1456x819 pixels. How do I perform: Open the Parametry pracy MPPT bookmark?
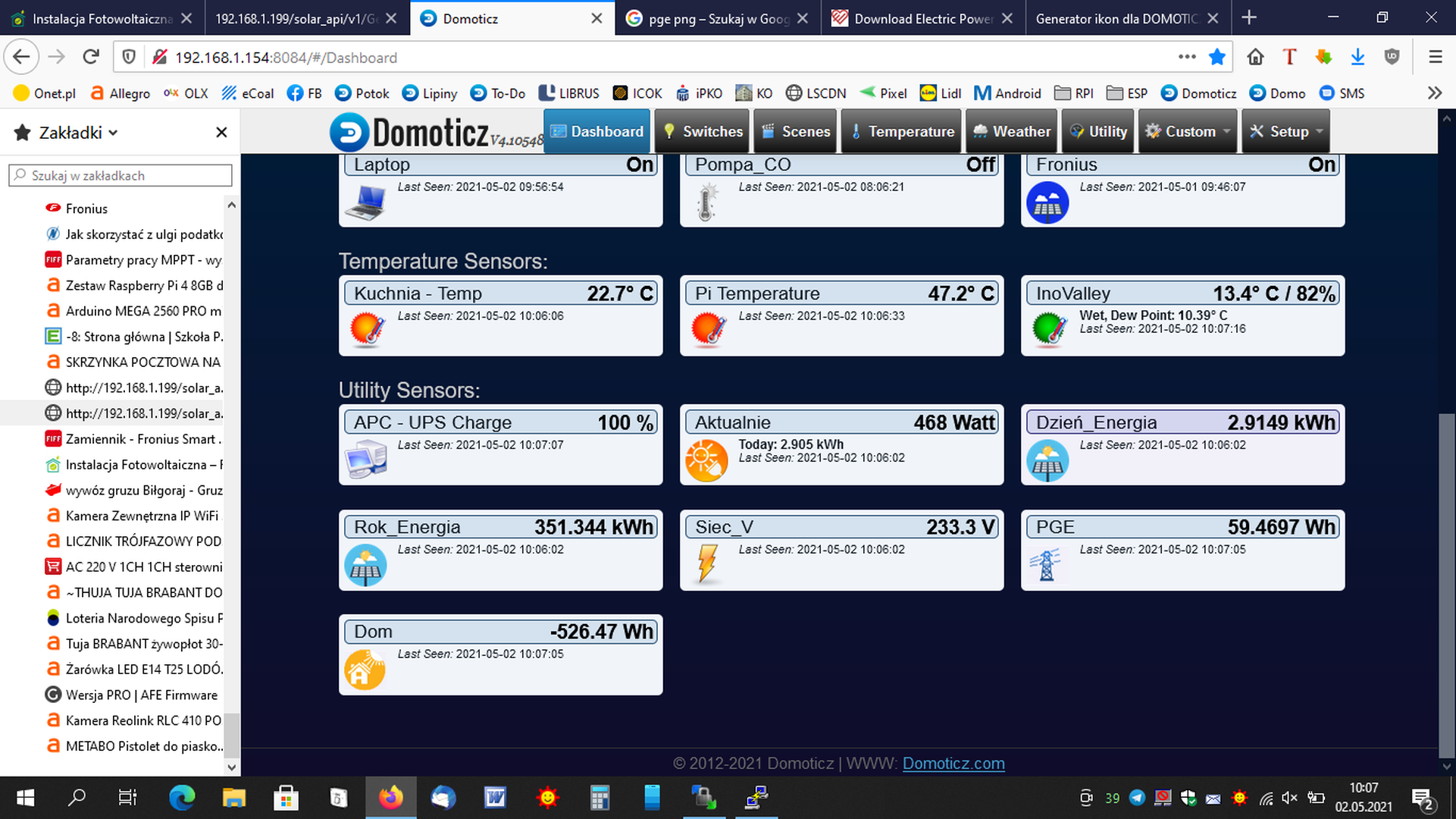click(x=134, y=260)
